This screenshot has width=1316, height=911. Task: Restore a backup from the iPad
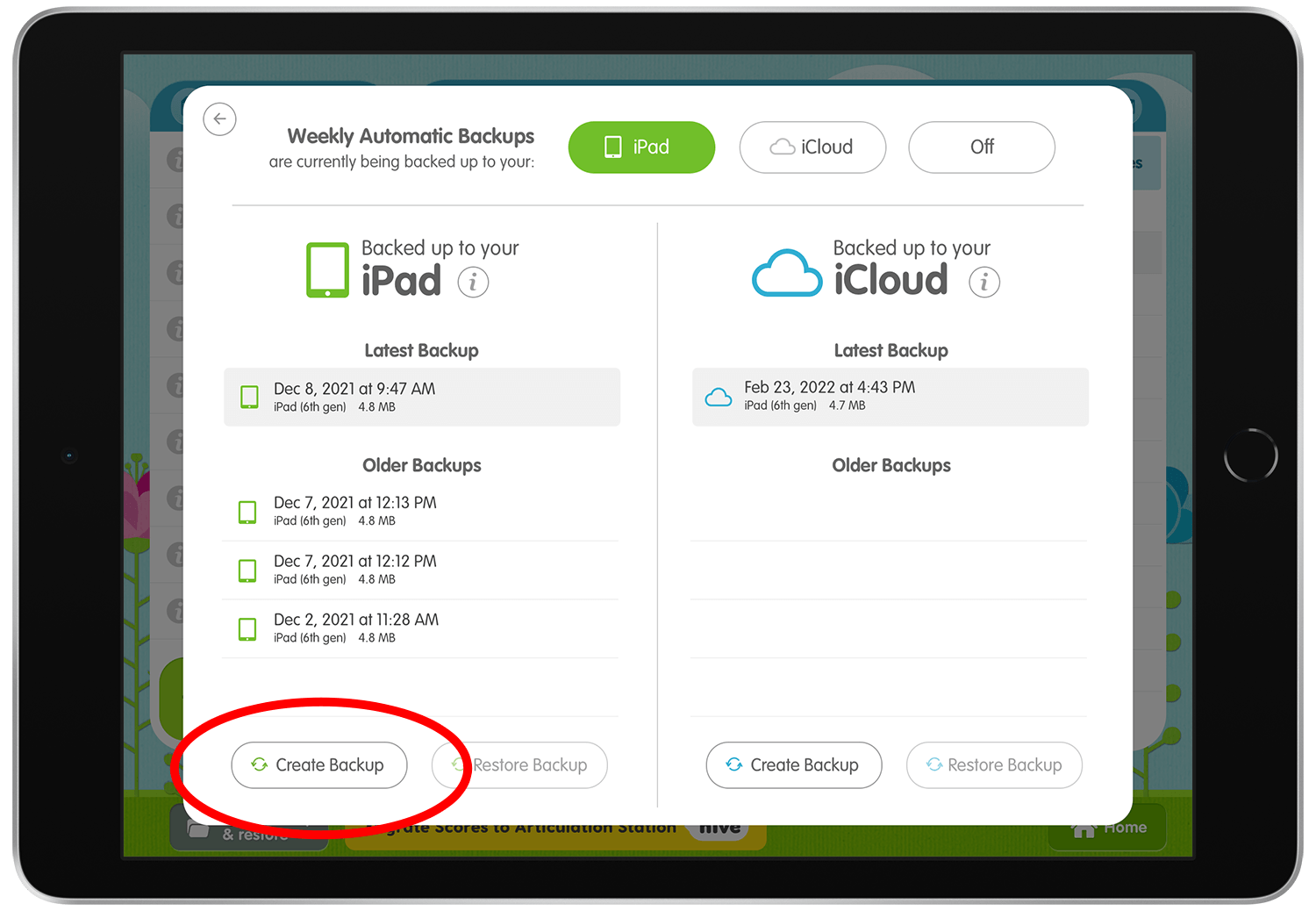(519, 765)
